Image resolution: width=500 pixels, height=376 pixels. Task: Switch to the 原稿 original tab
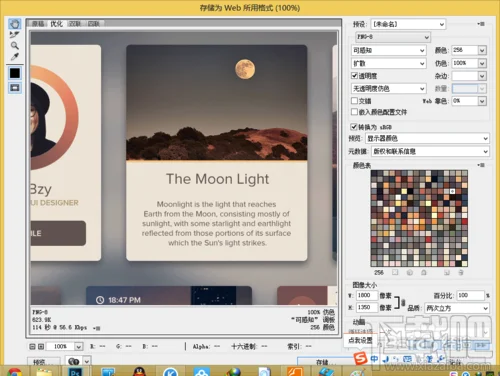tap(39, 24)
